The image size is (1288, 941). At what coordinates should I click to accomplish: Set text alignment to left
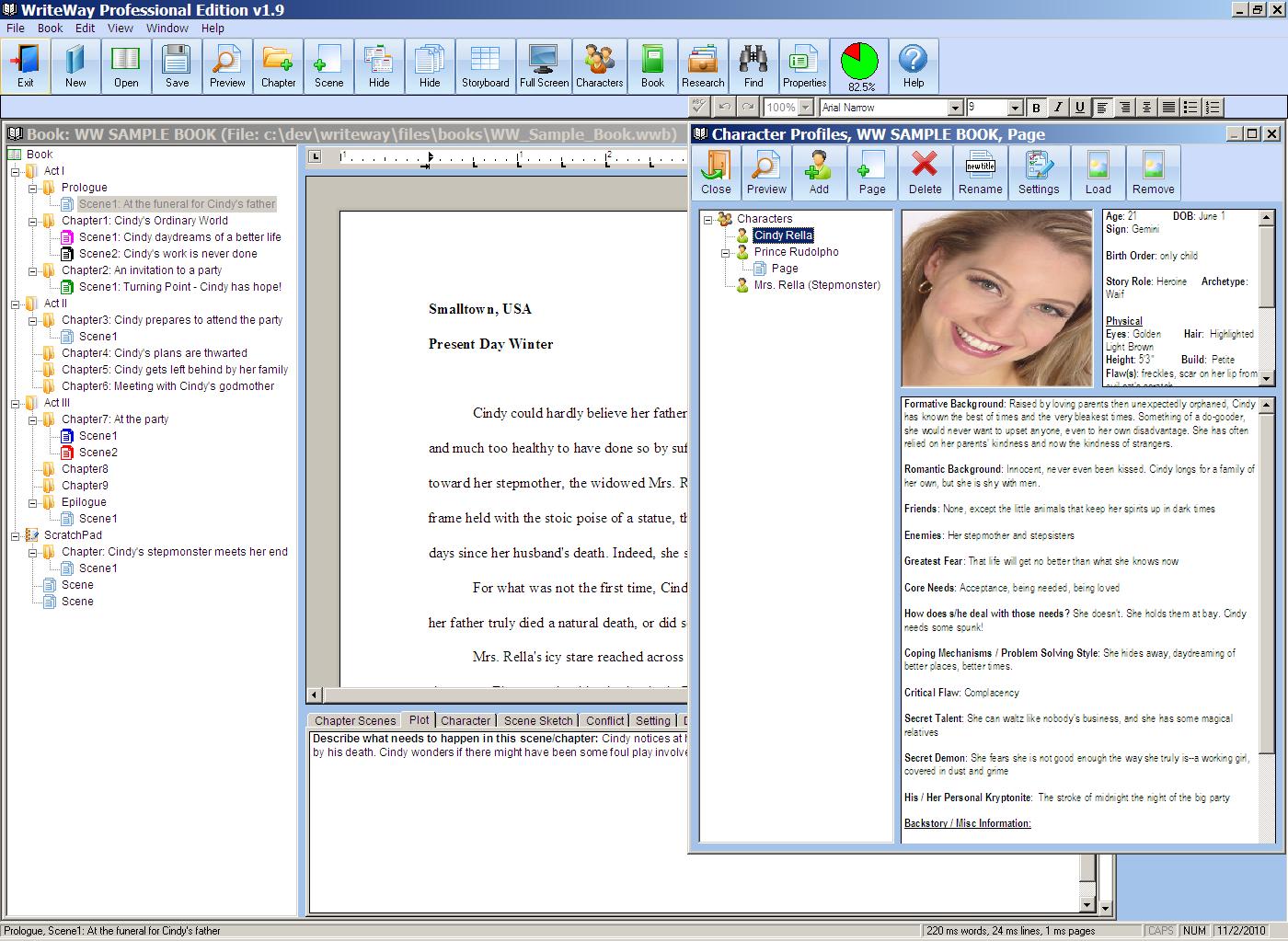pos(1102,108)
